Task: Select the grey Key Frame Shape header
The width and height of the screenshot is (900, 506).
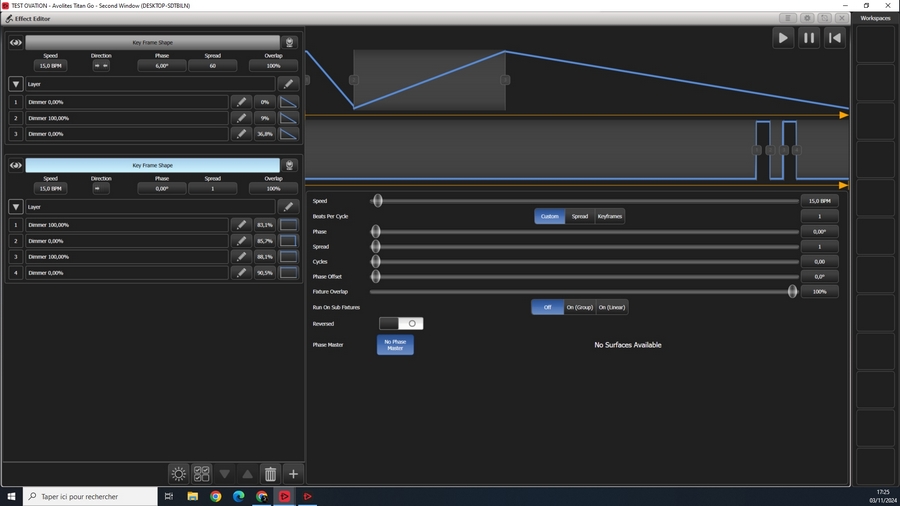Action: point(153,42)
